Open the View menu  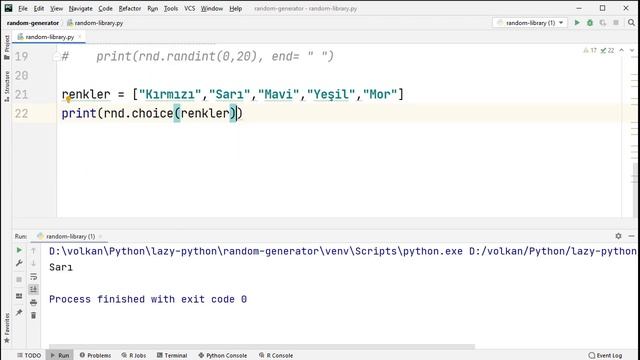(x=56, y=8)
